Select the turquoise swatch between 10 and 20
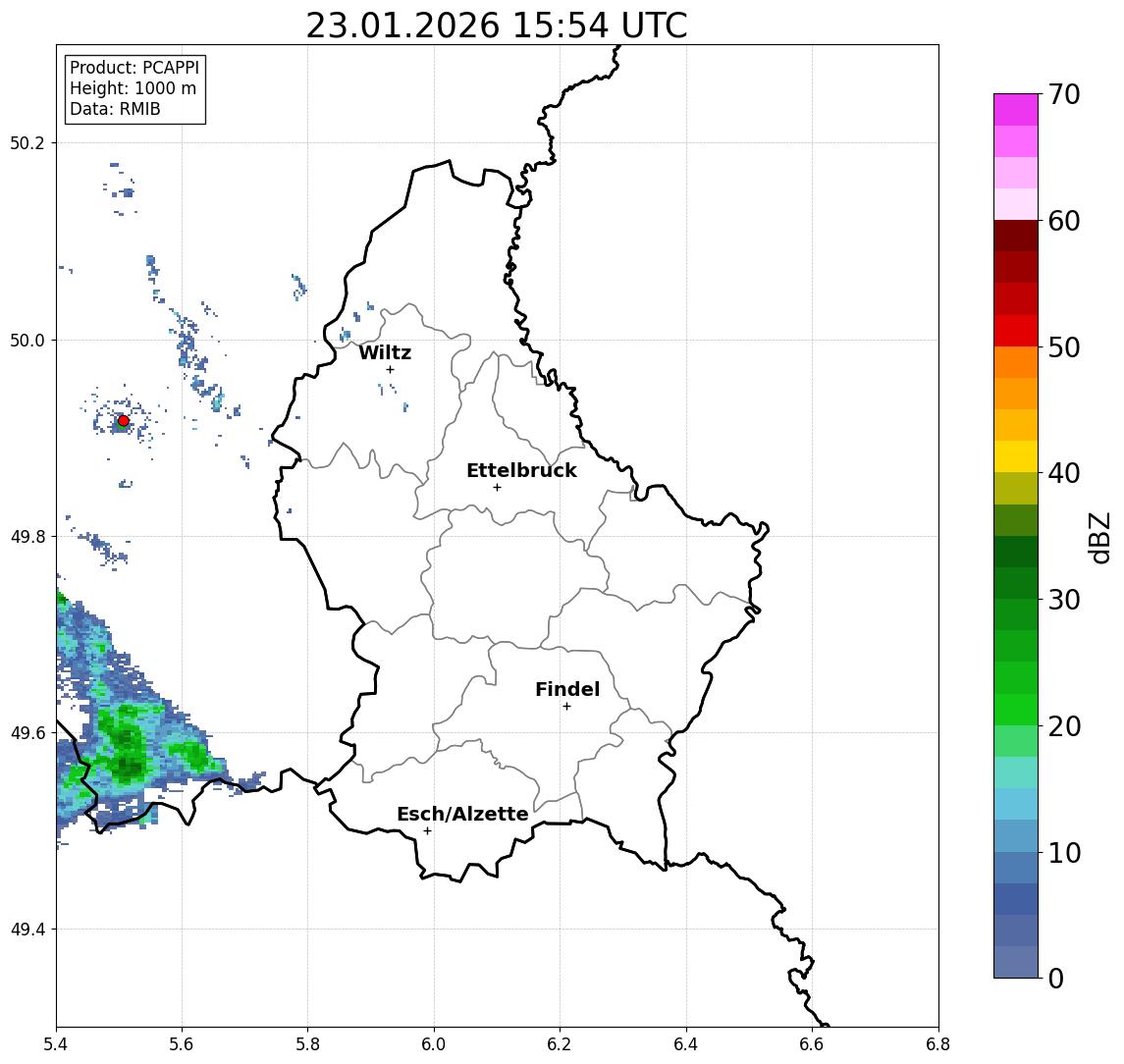1124x1064 pixels. click(x=1016, y=772)
